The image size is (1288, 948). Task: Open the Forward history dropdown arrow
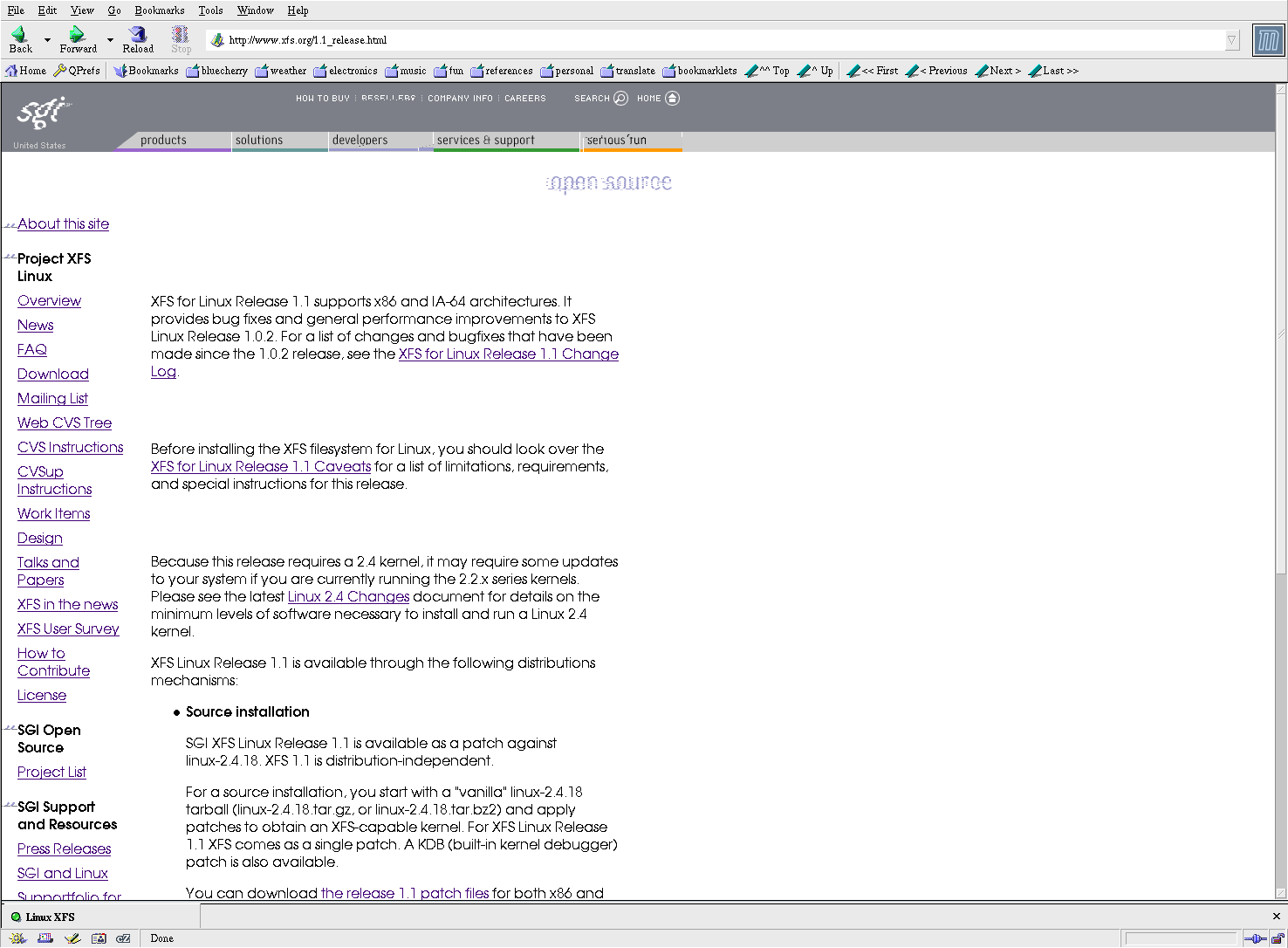tap(110, 40)
